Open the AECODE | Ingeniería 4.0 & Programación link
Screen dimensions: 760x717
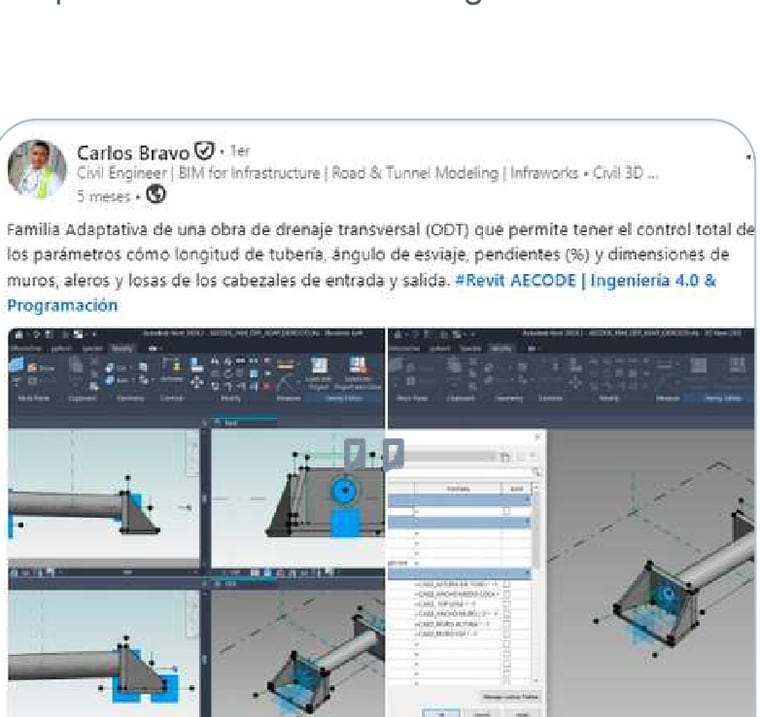click(x=361, y=293)
